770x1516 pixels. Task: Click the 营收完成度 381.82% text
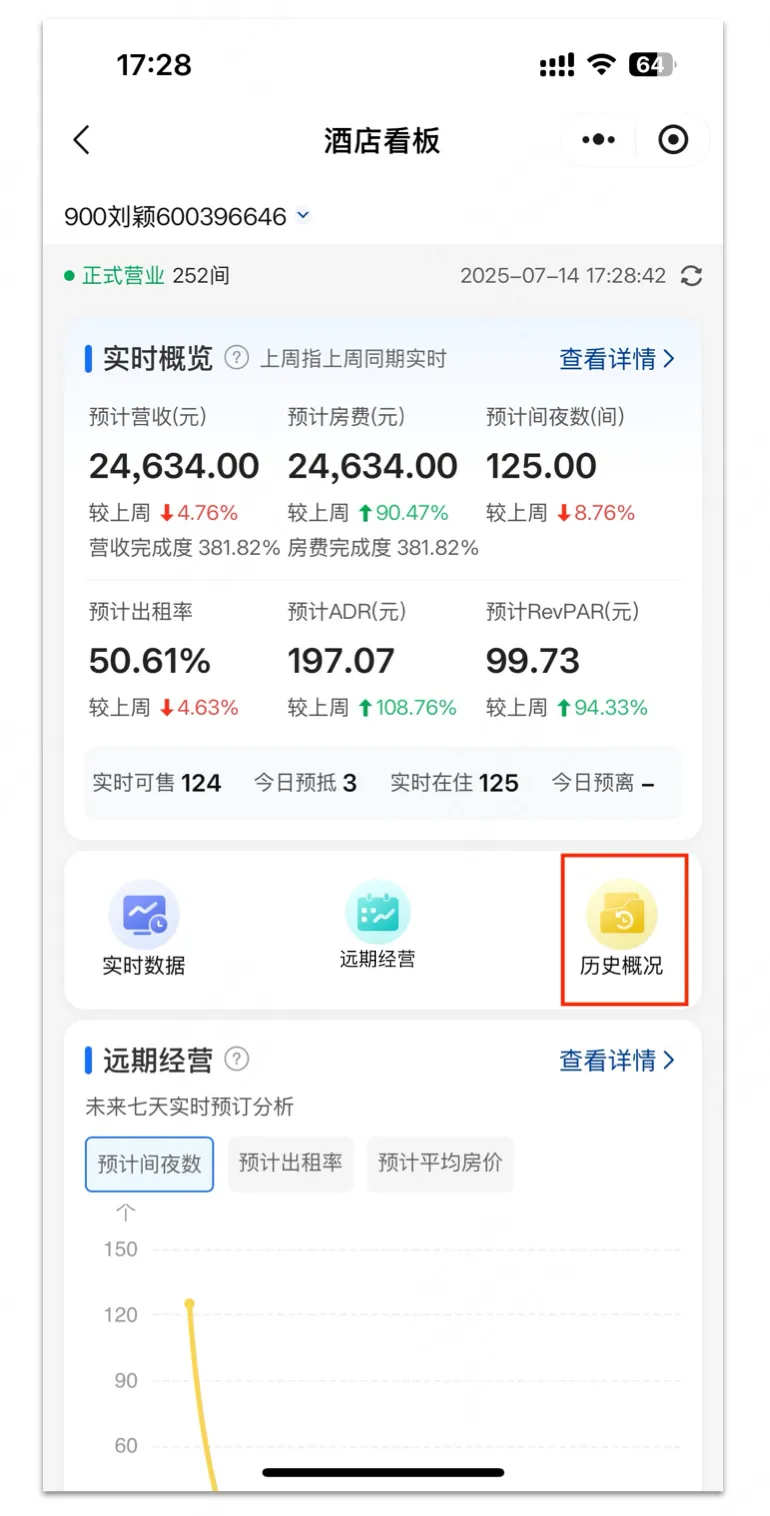(x=184, y=547)
